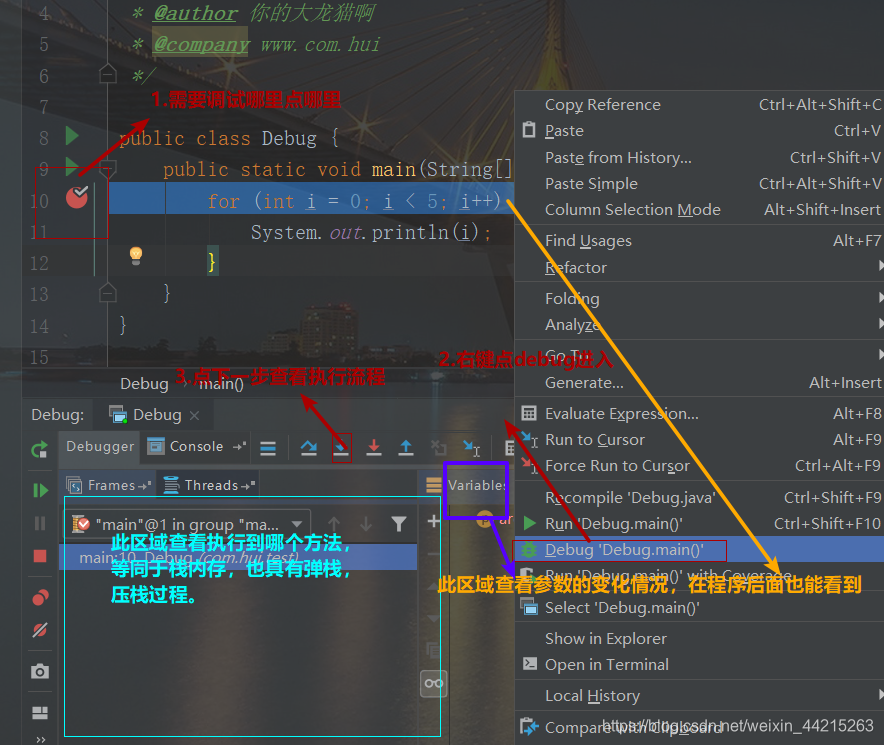Click the Paste clipboard icon in menu
Viewport: 884px width, 745px height.
coord(529,130)
